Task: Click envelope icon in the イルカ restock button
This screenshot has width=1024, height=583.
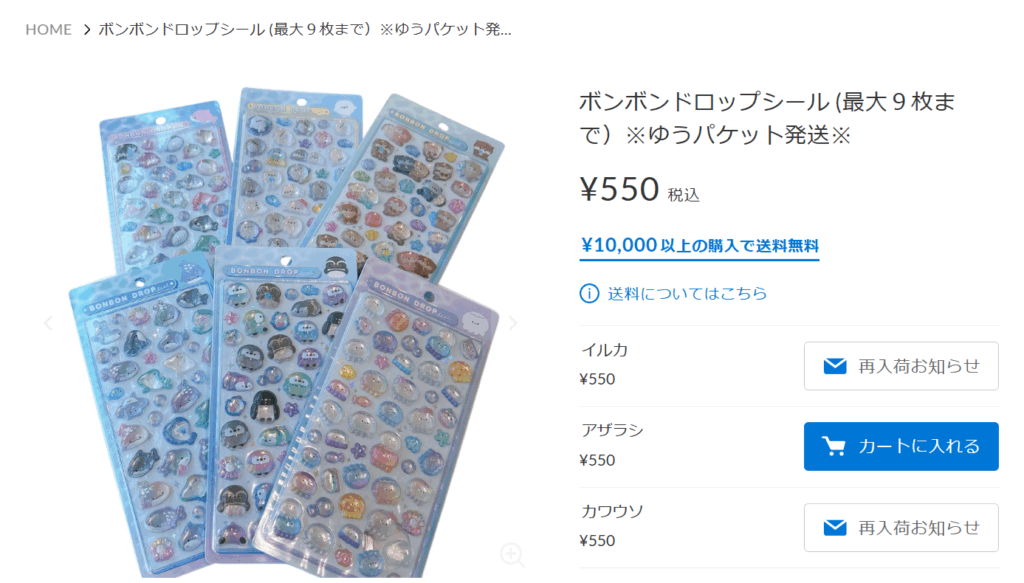Action: [835, 366]
